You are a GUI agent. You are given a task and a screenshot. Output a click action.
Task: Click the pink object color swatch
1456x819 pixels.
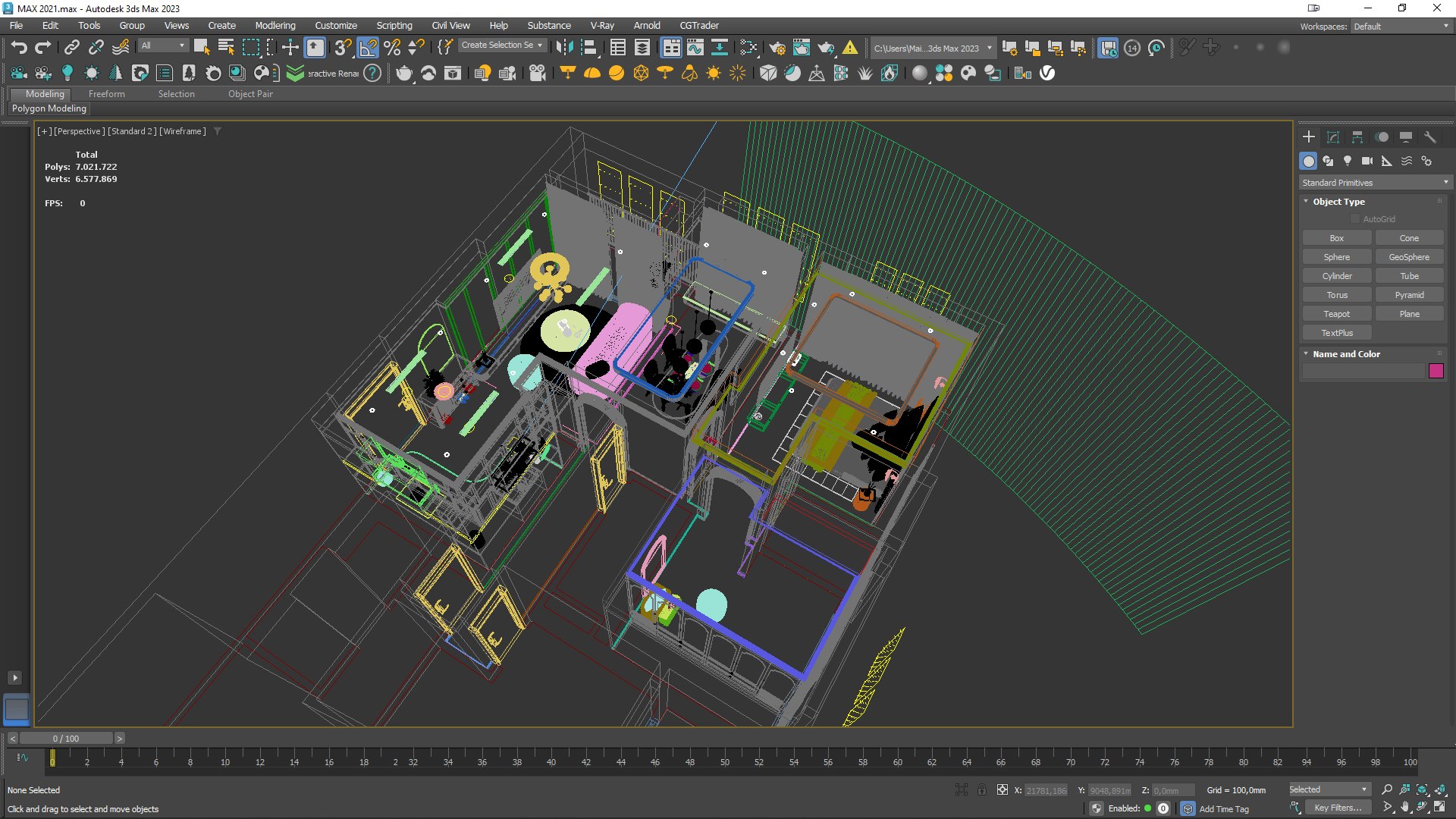(1436, 371)
